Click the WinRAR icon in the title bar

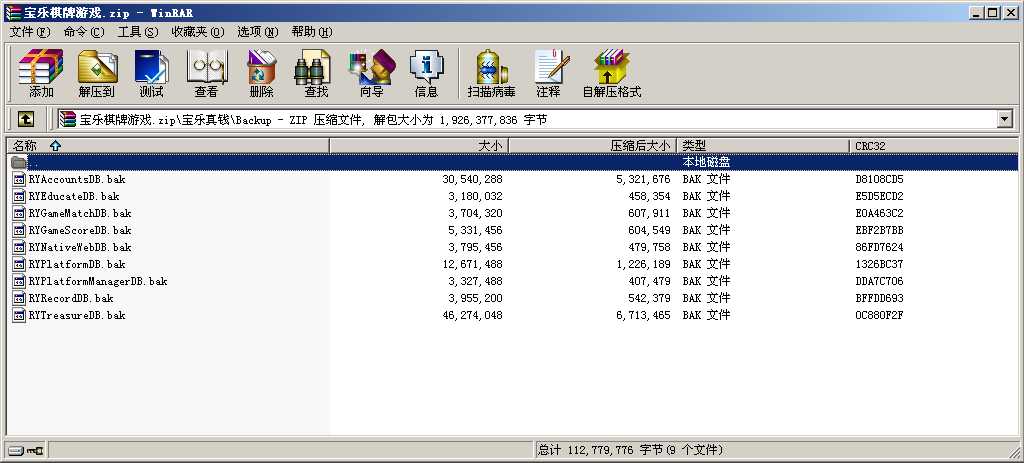pyautogui.click(x=12, y=12)
